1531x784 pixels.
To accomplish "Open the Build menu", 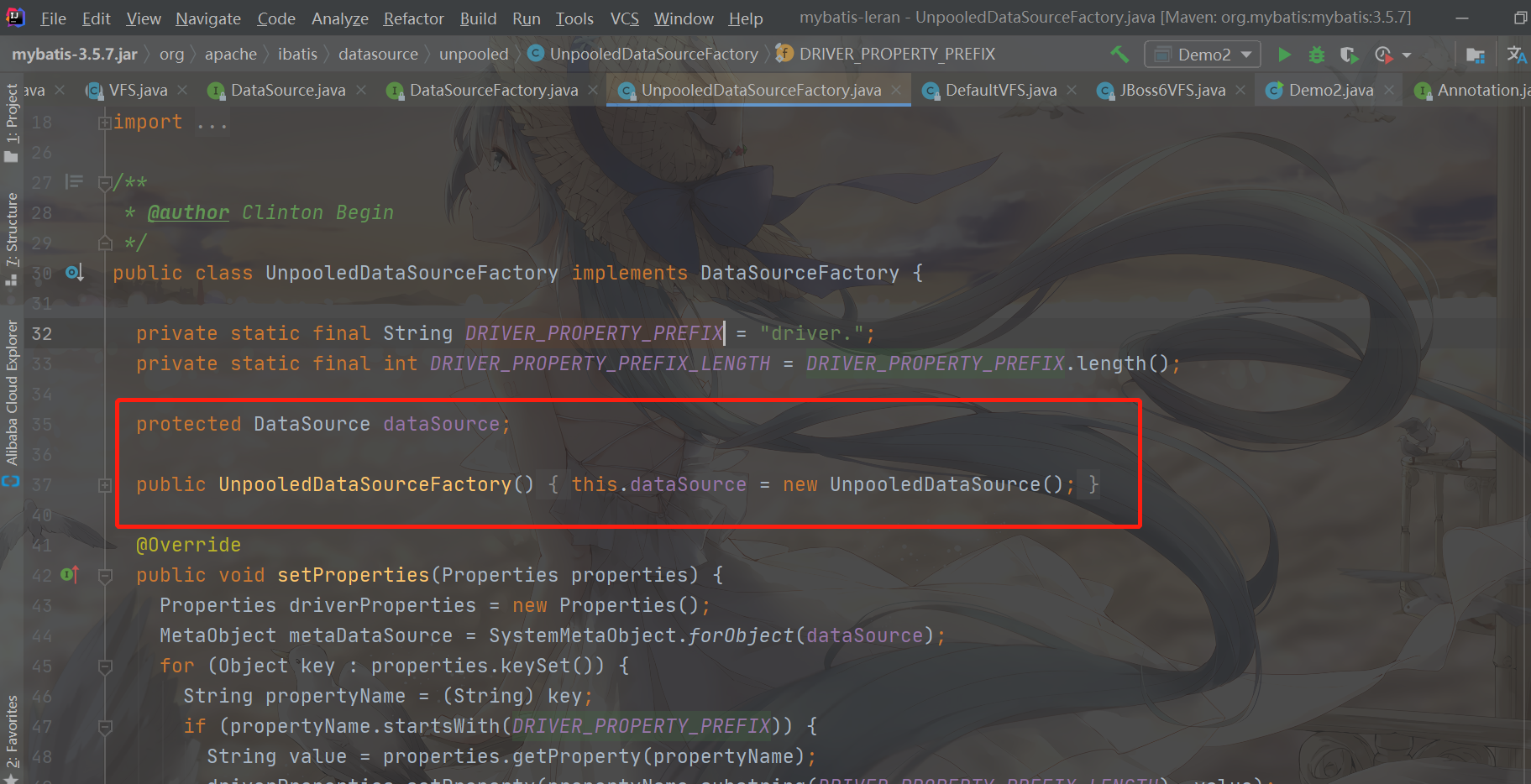I will tap(478, 18).
